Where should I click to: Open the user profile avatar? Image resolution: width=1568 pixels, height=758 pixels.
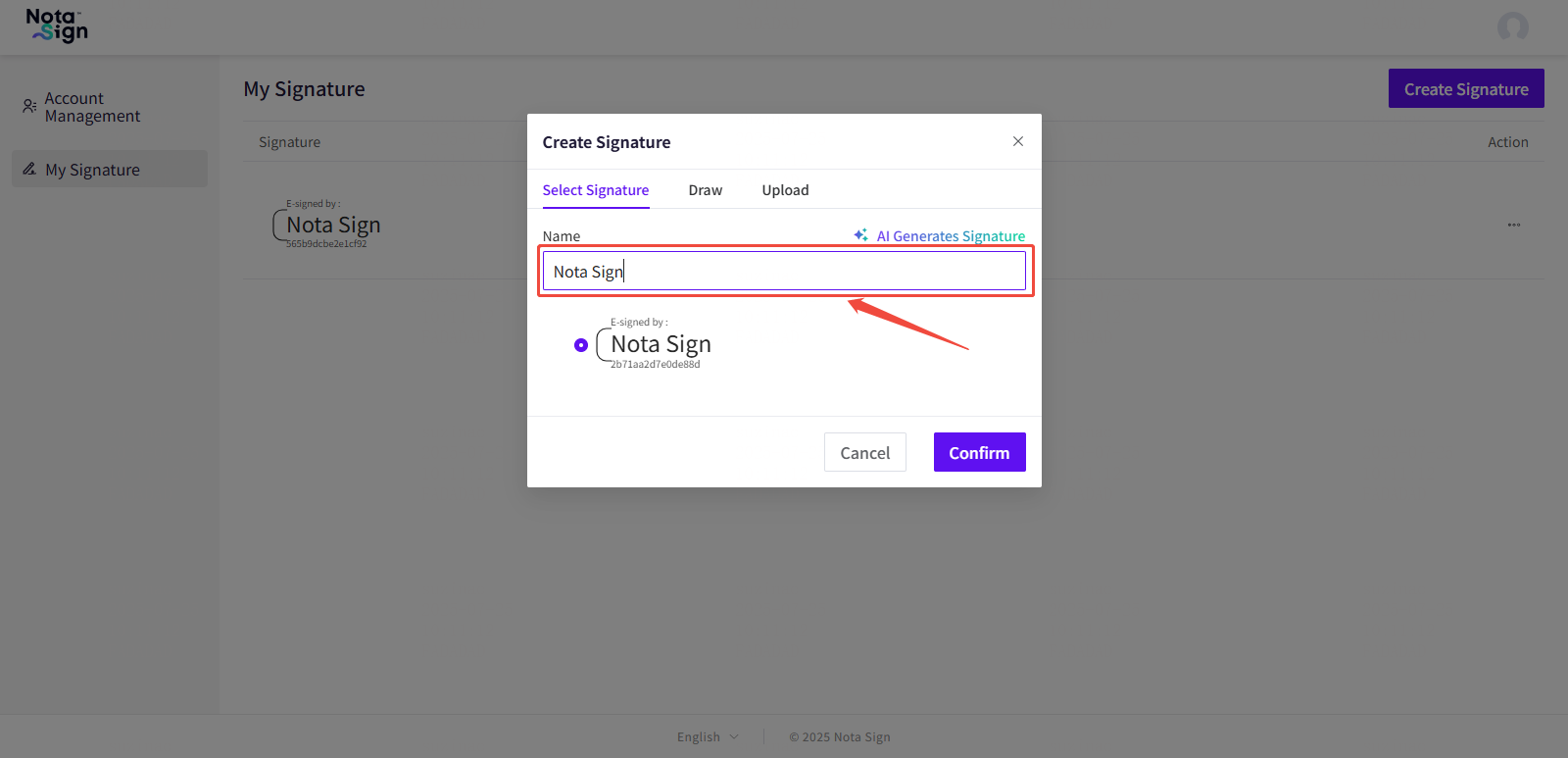[x=1512, y=26]
